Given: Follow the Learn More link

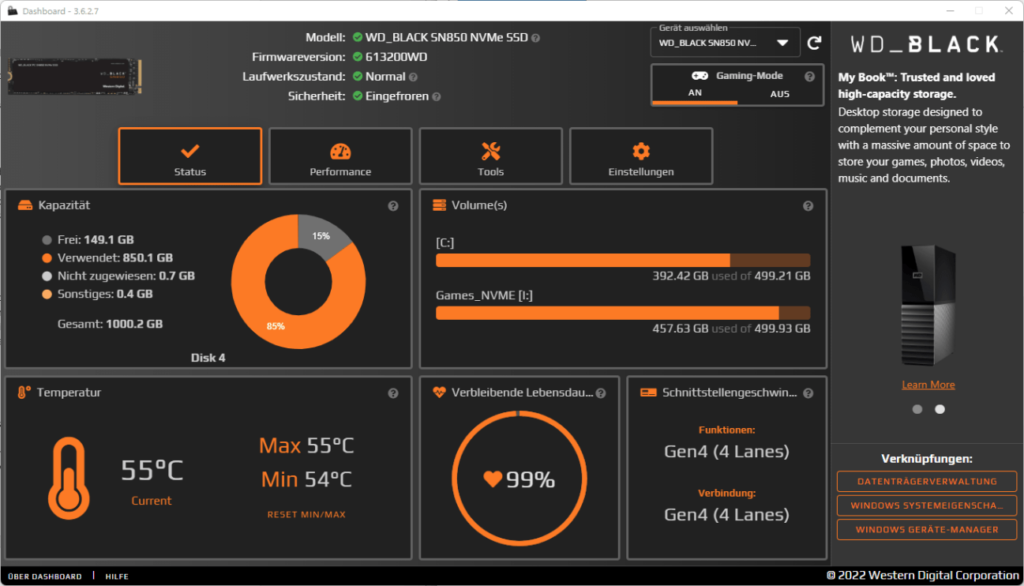Looking at the screenshot, I should pos(928,385).
